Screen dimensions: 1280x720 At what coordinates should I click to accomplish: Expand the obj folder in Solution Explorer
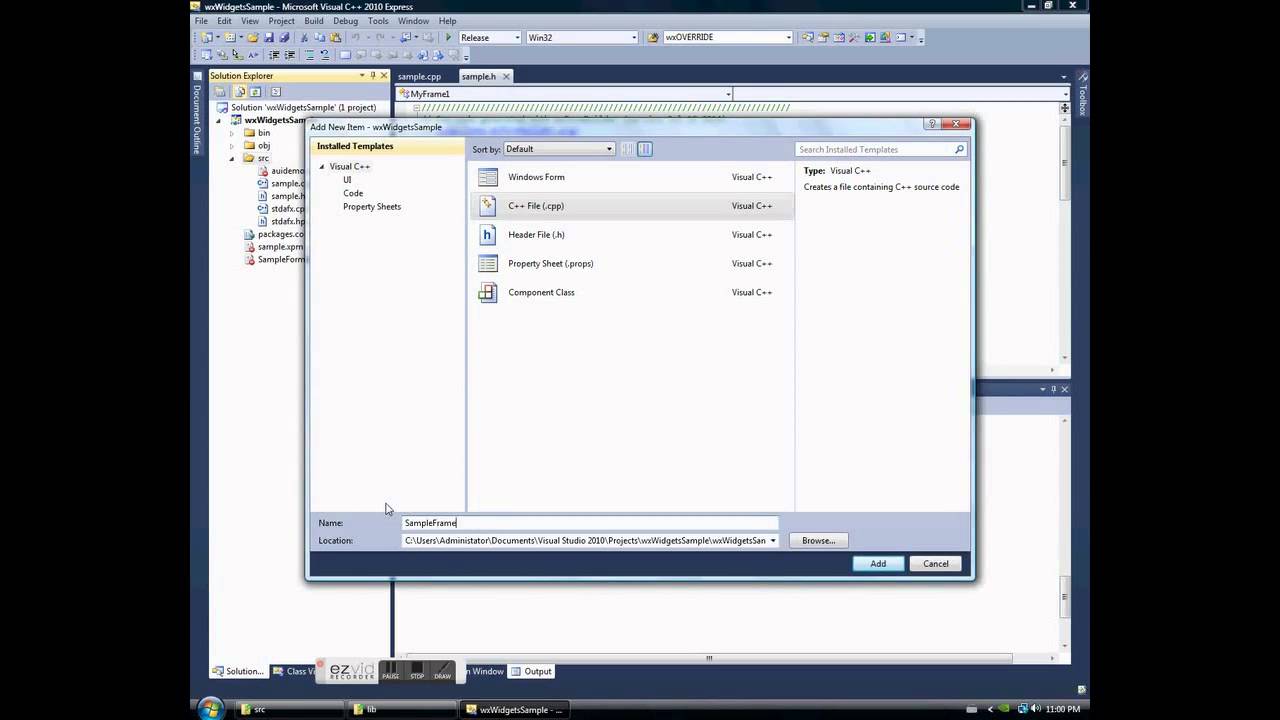[233, 146]
